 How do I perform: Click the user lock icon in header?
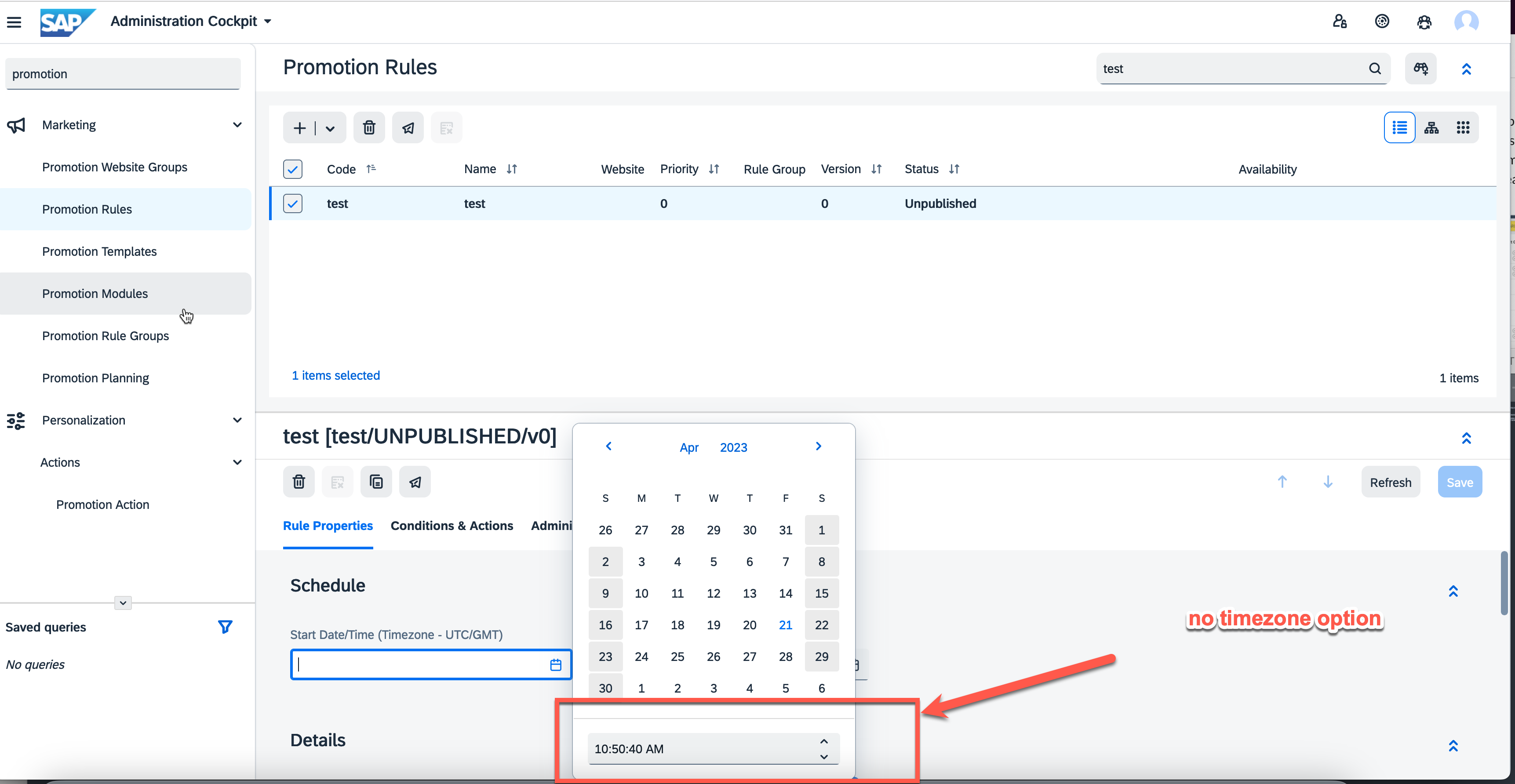click(x=1339, y=22)
